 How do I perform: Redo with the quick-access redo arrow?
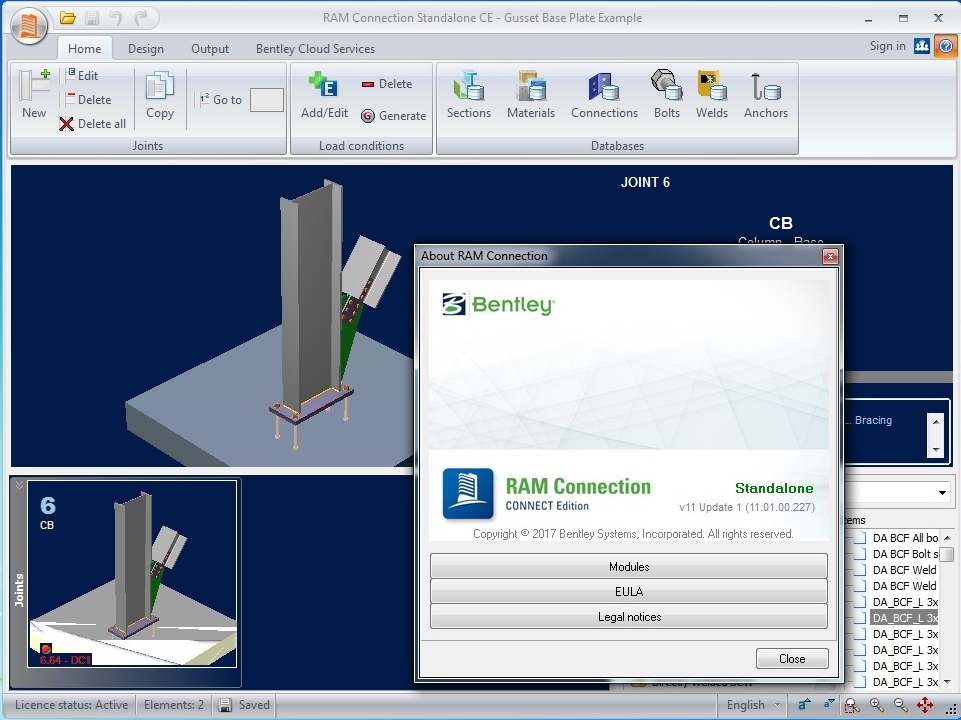coord(141,18)
